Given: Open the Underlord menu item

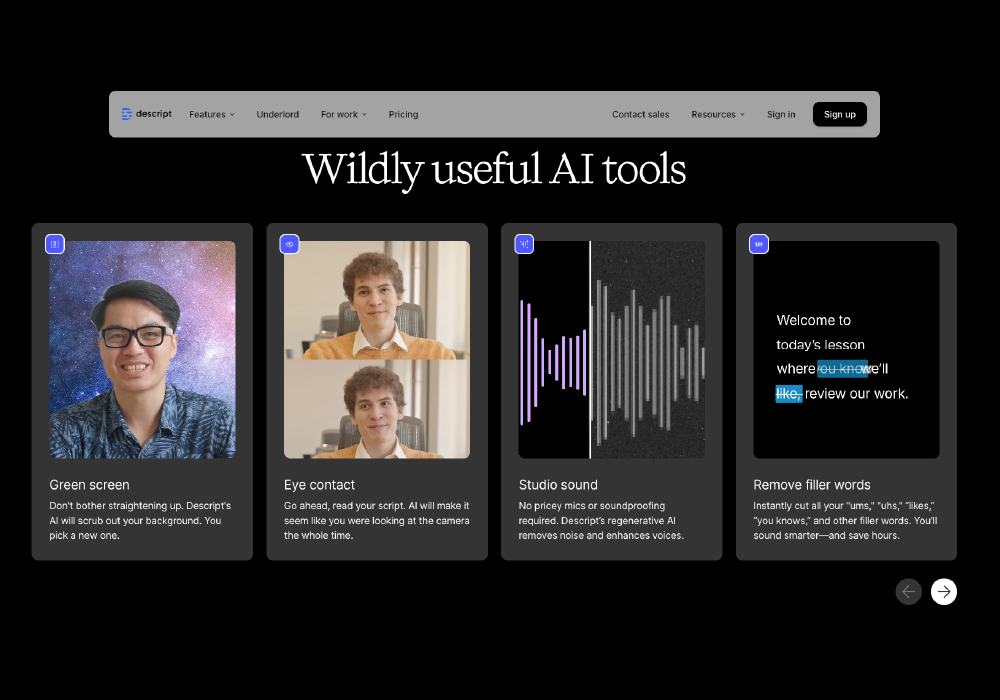Looking at the screenshot, I should (277, 115).
